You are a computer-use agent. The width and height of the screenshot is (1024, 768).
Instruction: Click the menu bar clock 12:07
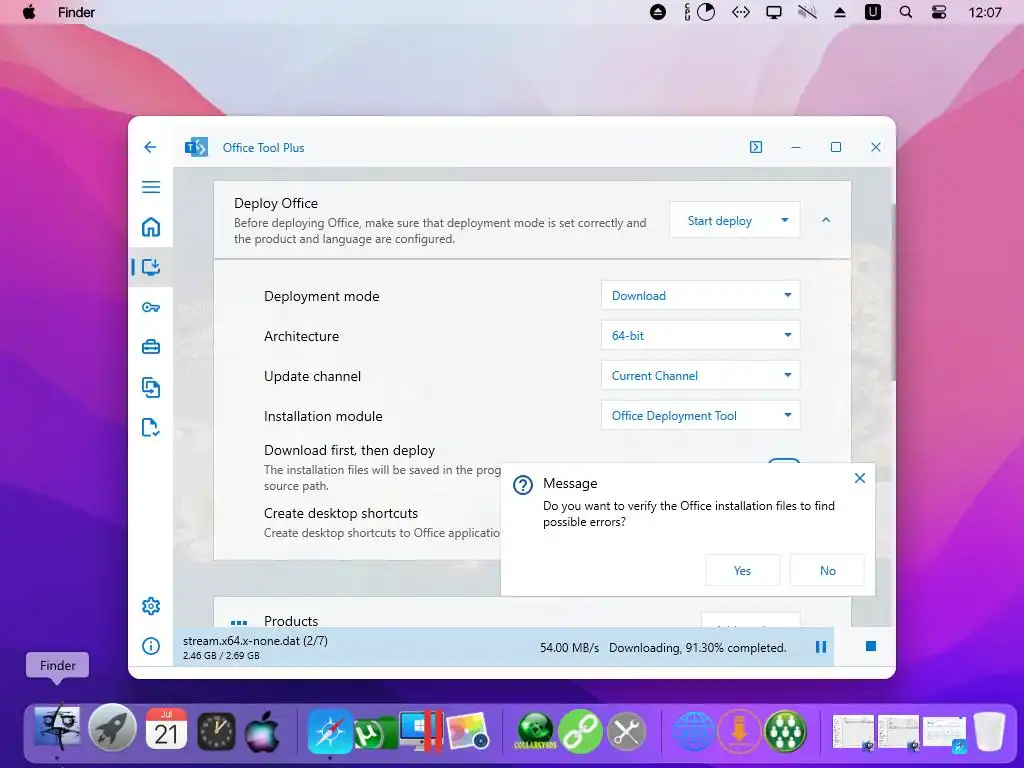[985, 12]
